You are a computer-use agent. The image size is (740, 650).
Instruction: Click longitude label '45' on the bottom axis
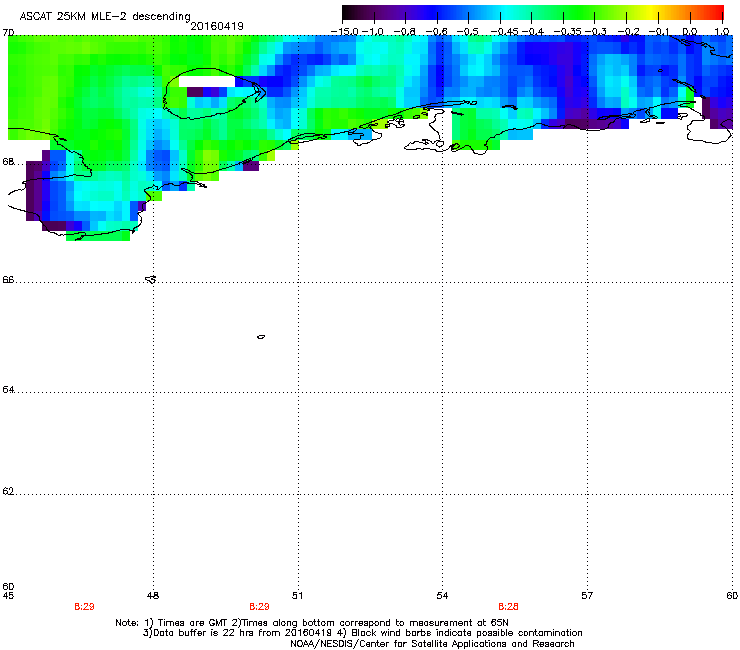coord(8,596)
